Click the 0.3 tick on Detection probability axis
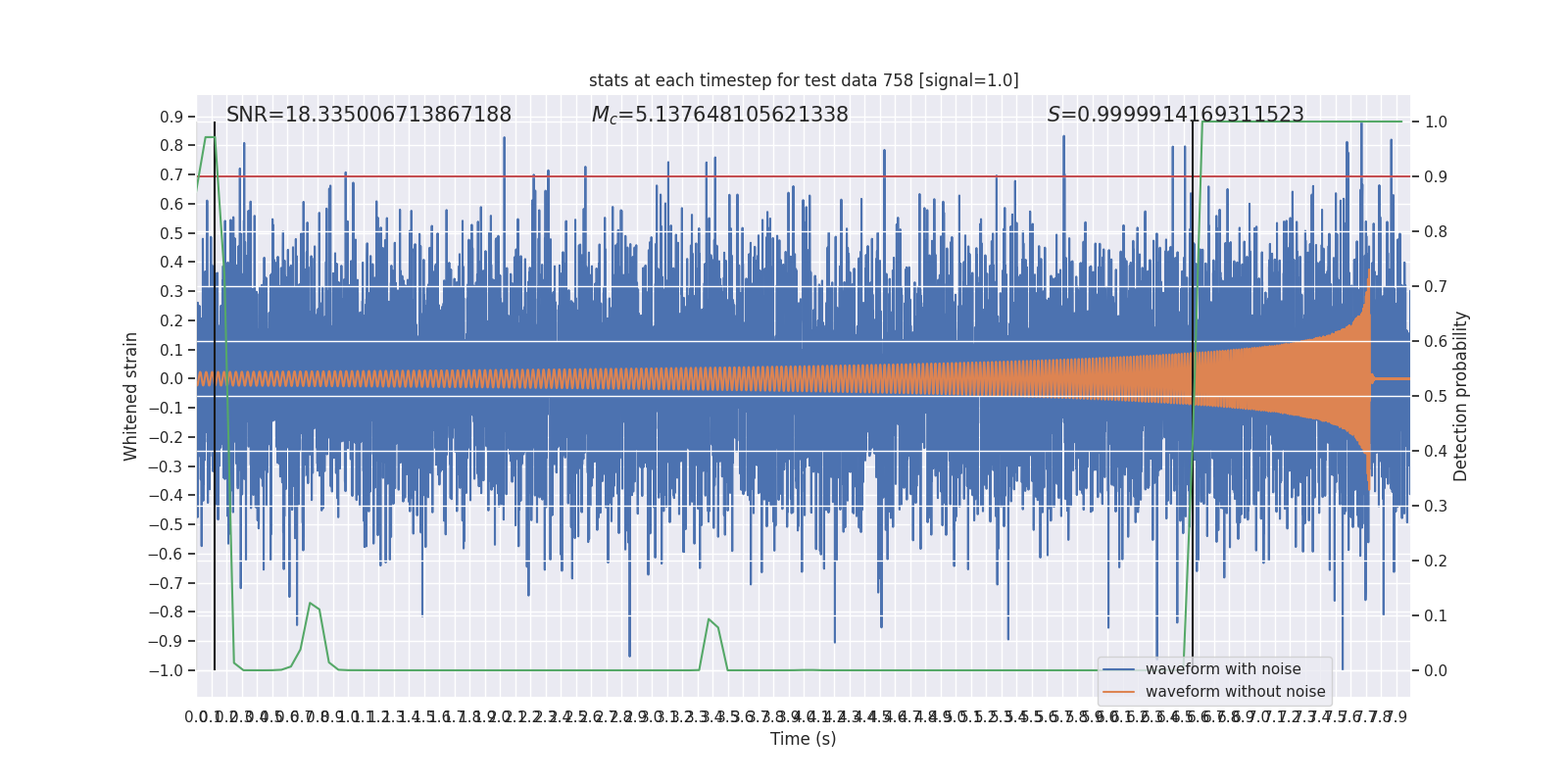Viewport: 1568px width, 784px height. [x=1436, y=506]
